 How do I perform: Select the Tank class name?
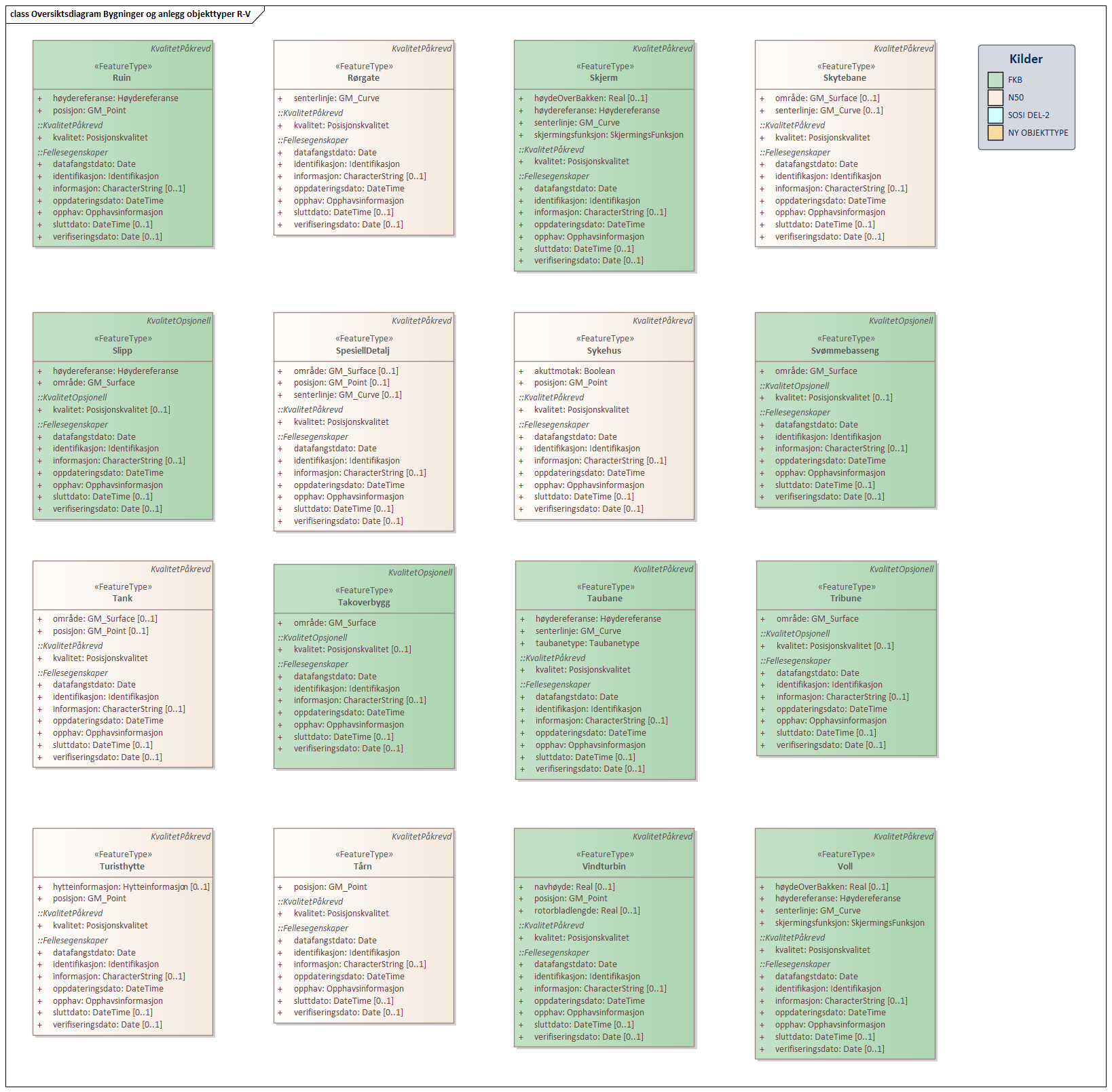click(x=122, y=599)
